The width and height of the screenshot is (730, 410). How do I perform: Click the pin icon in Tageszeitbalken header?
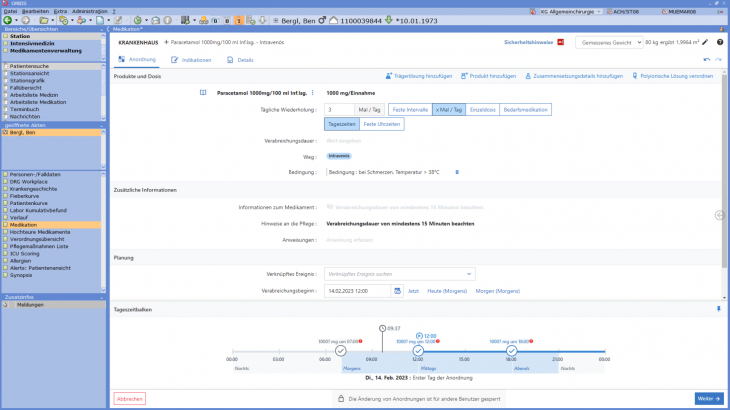point(717,309)
